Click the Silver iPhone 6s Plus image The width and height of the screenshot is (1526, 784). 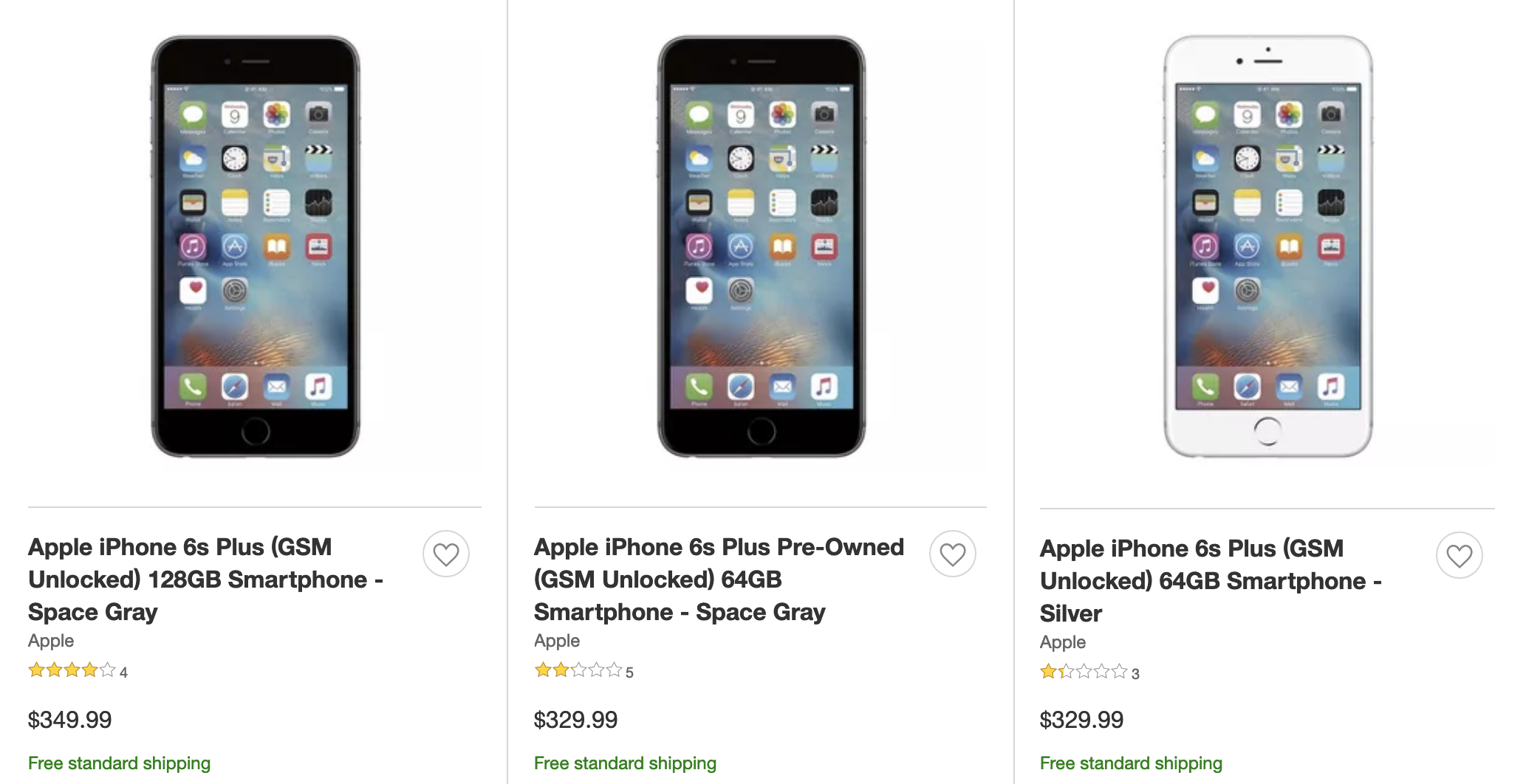1267,246
